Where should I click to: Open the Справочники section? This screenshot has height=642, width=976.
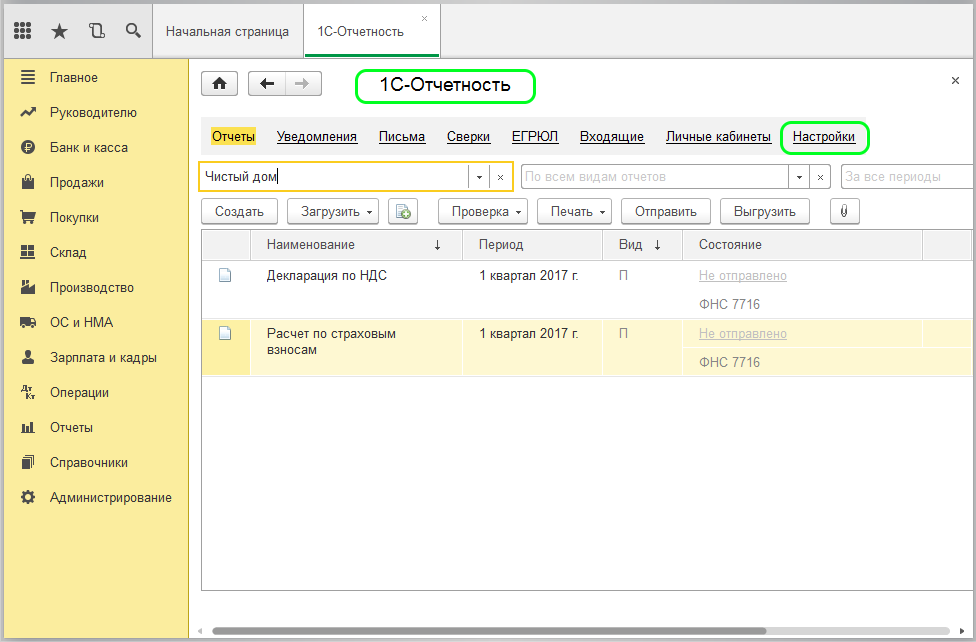point(88,462)
